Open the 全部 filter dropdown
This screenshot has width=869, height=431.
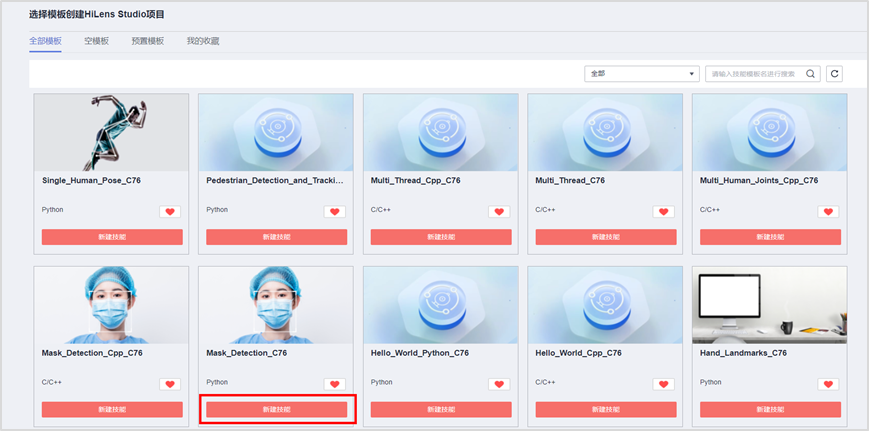(642, 74)
